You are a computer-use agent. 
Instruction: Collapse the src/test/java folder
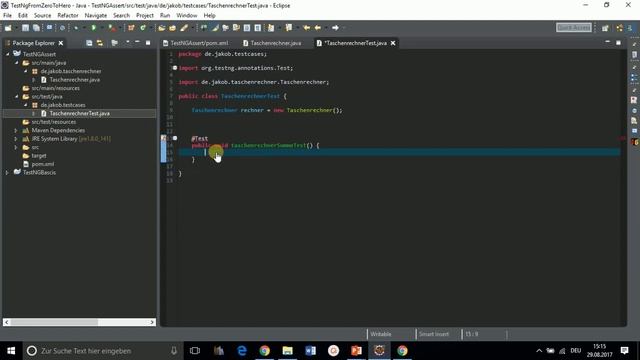click(x=16, y=97)
